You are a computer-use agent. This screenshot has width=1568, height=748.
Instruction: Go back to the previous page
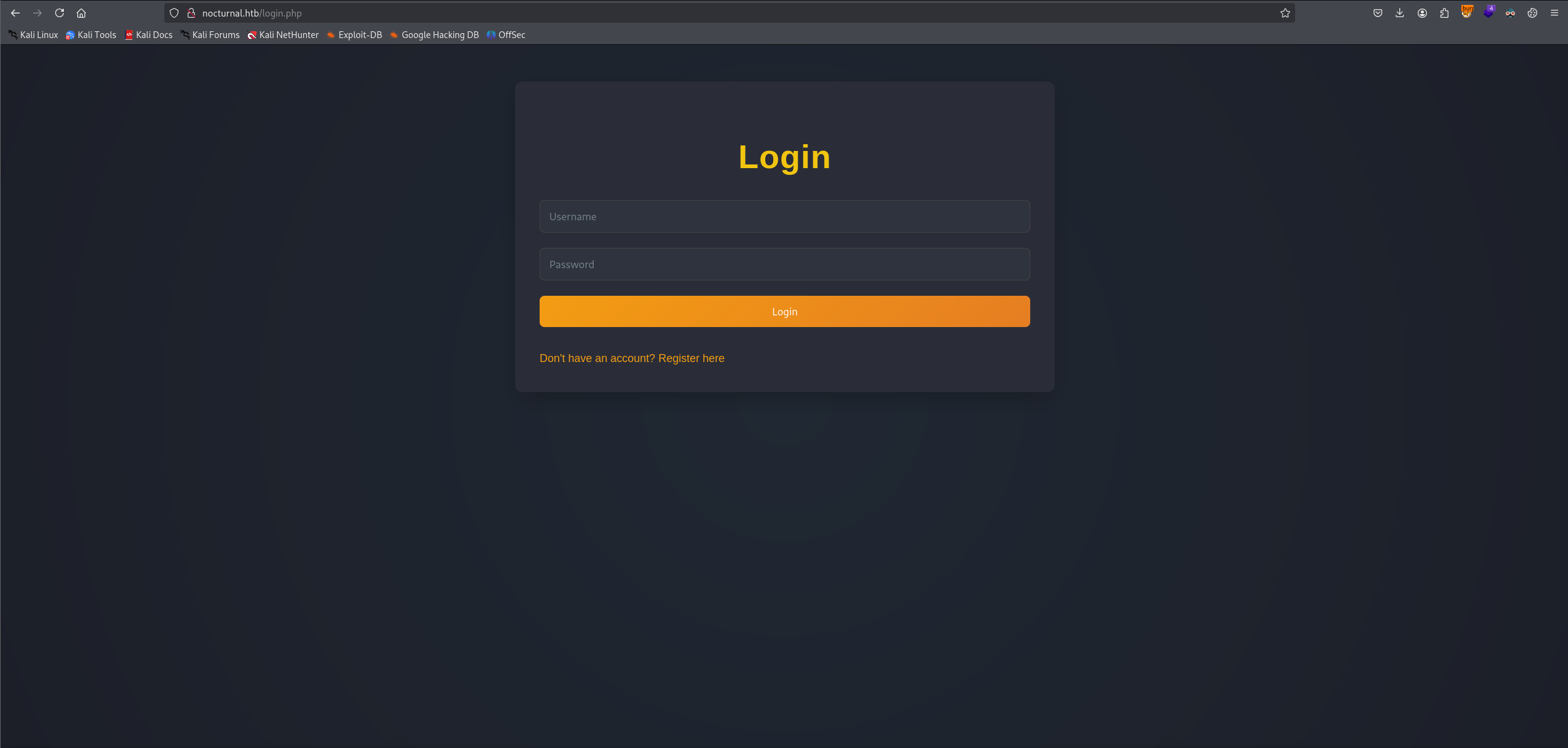click(15, 13)
